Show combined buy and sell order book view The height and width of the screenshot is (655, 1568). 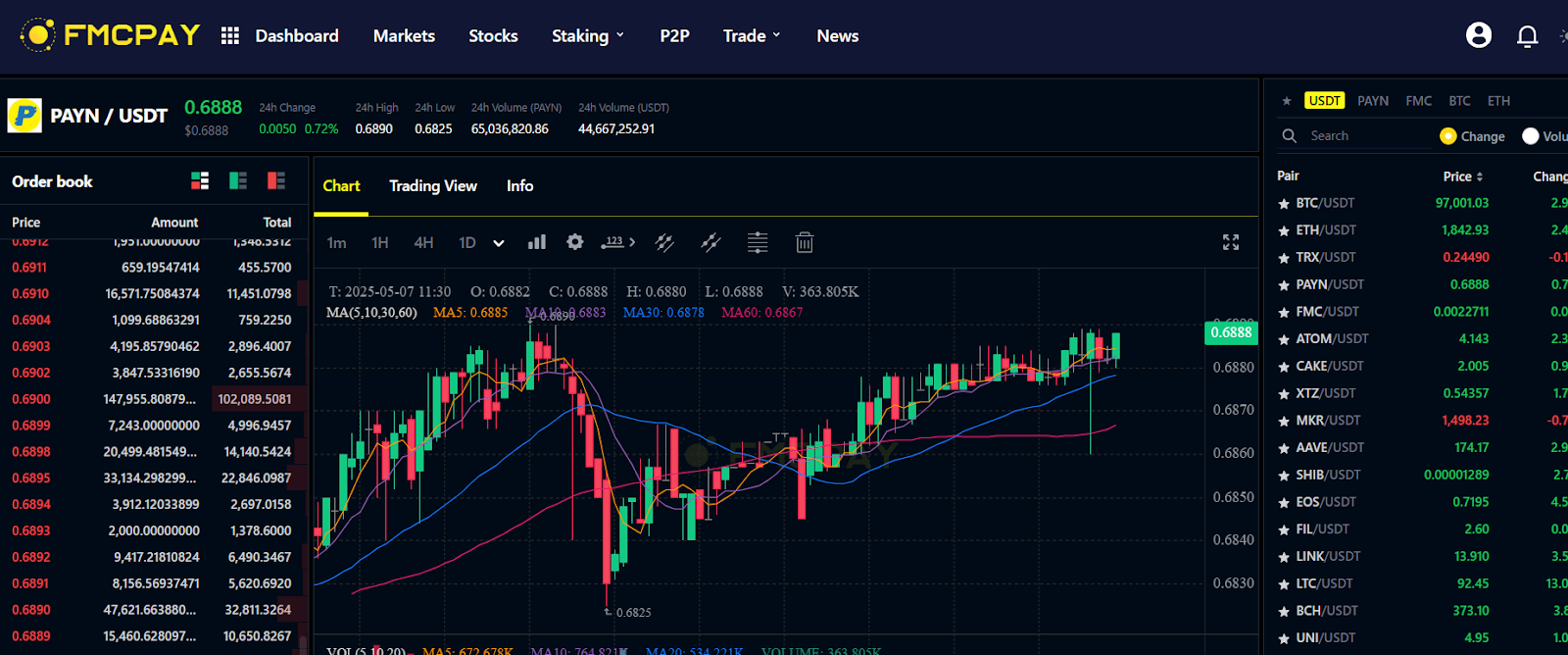(x=200, y=180)
